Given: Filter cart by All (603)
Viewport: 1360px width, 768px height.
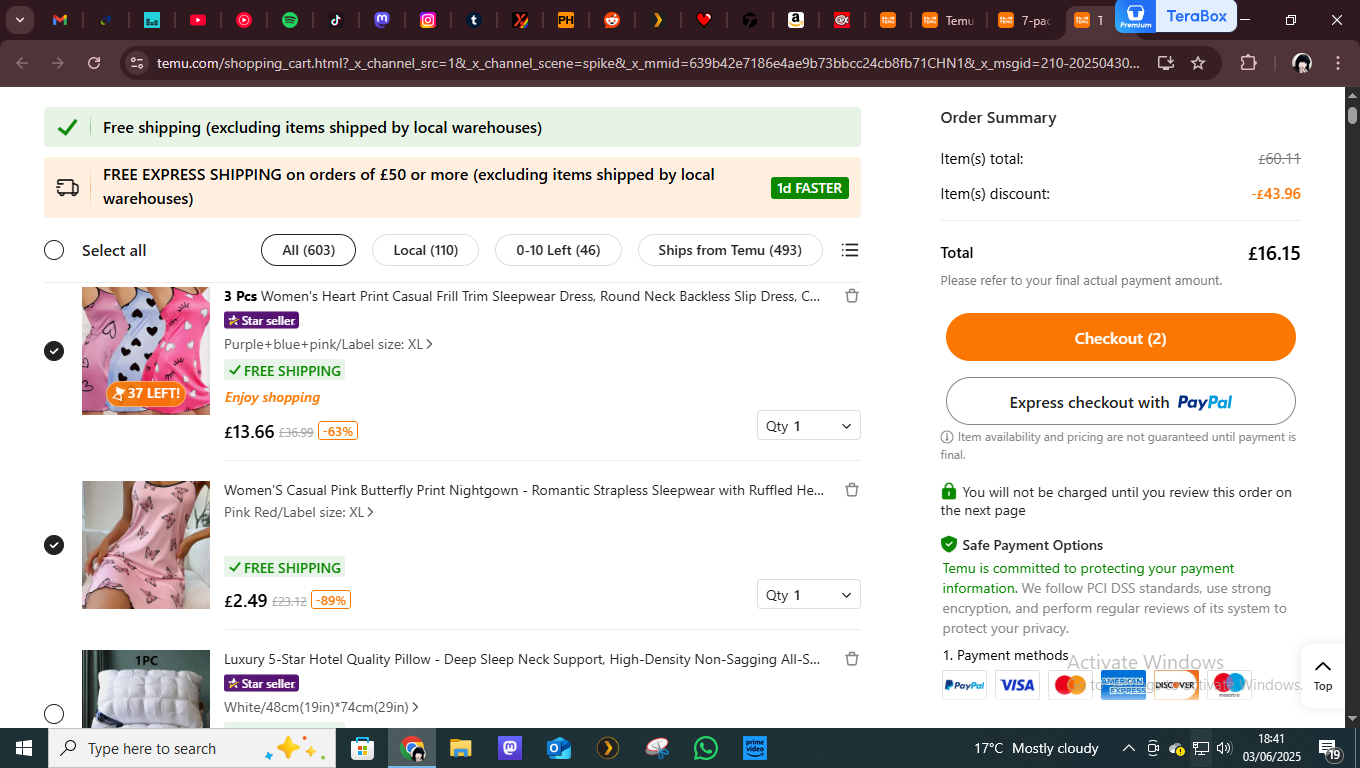Looking at the screenshot, I should (x=308, y=250).
